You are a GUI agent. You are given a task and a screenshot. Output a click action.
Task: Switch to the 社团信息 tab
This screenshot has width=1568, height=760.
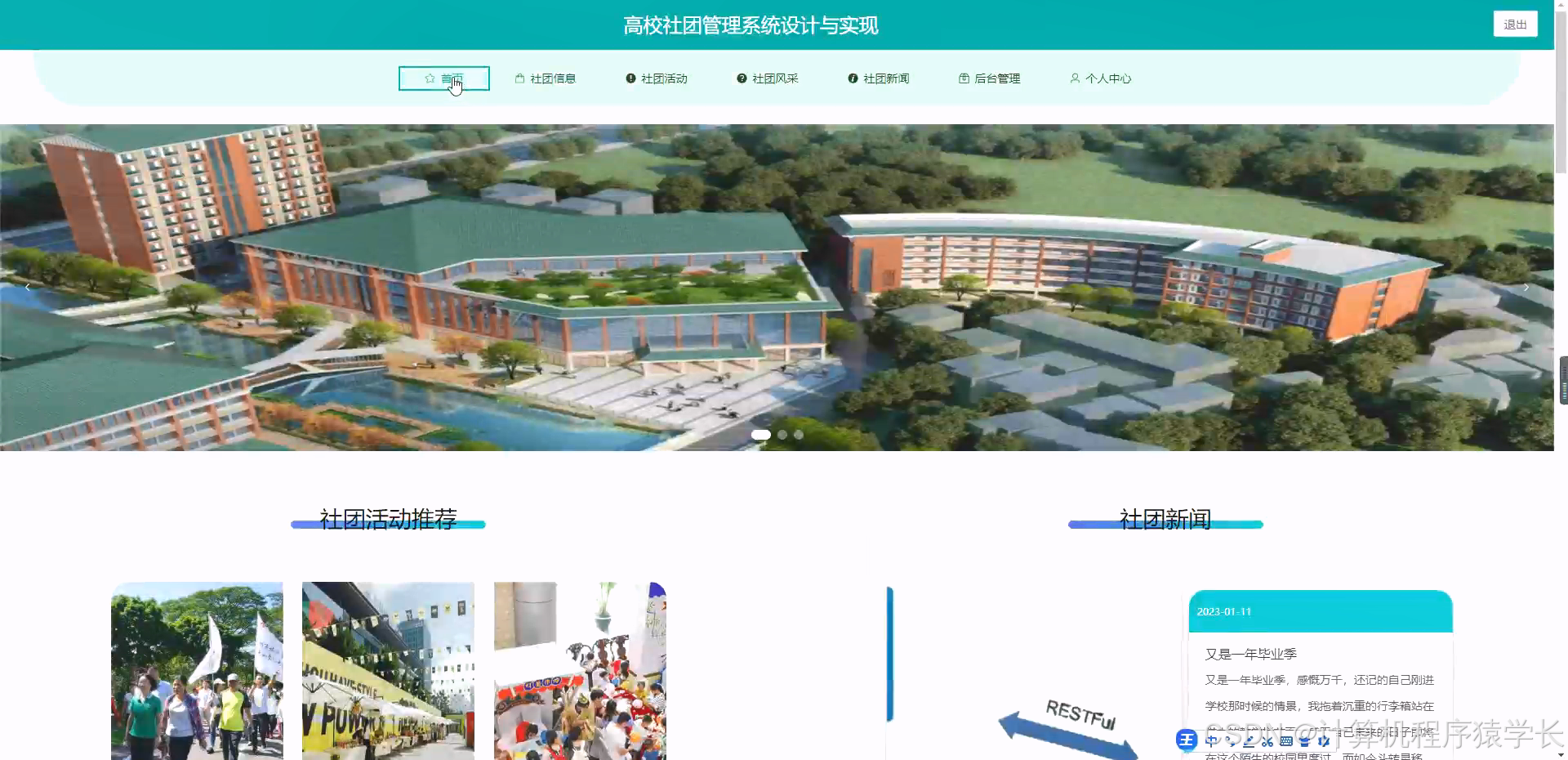(x=546, y=78)
